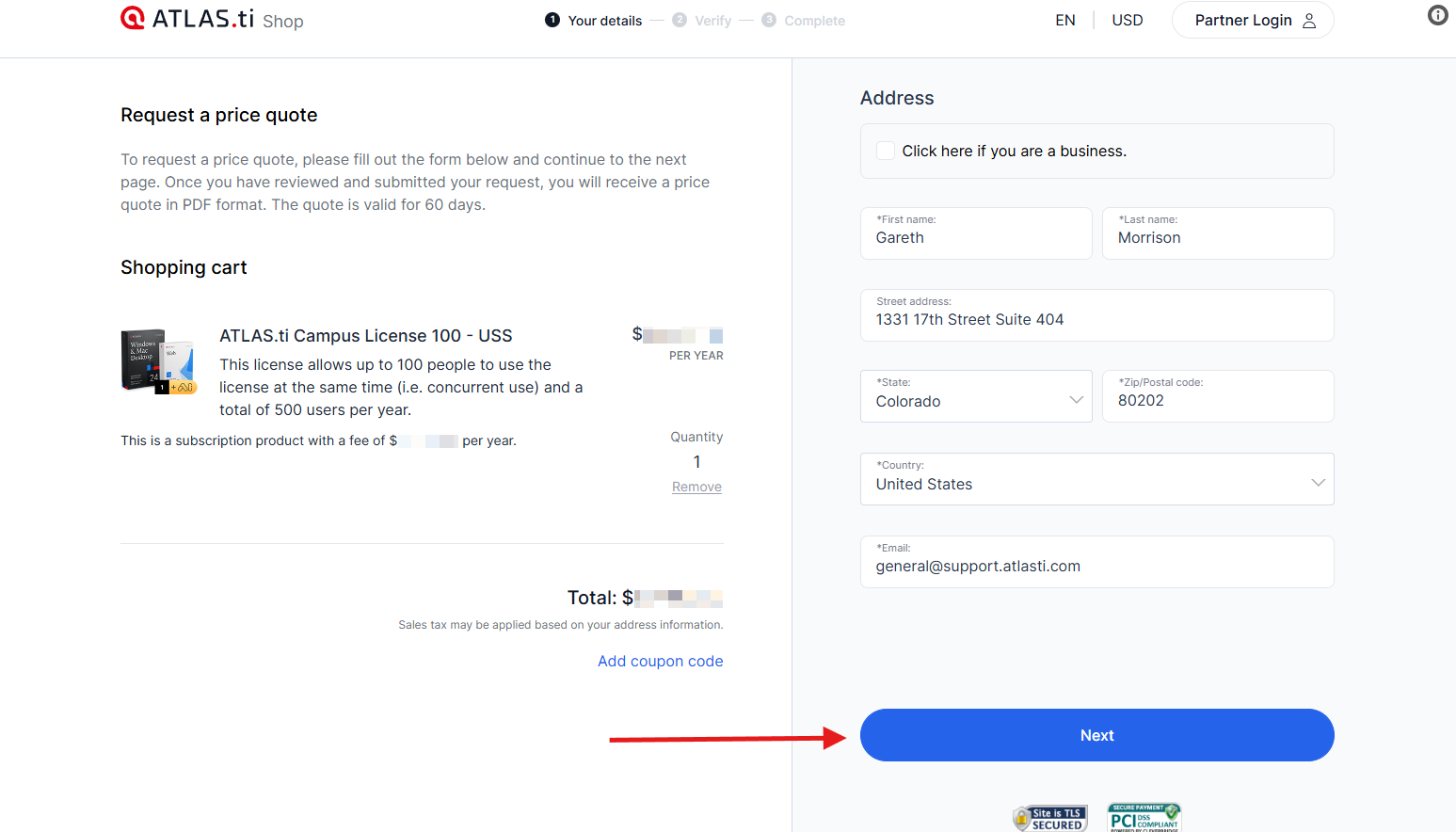Select the 'Your details' step

(594, 21)
